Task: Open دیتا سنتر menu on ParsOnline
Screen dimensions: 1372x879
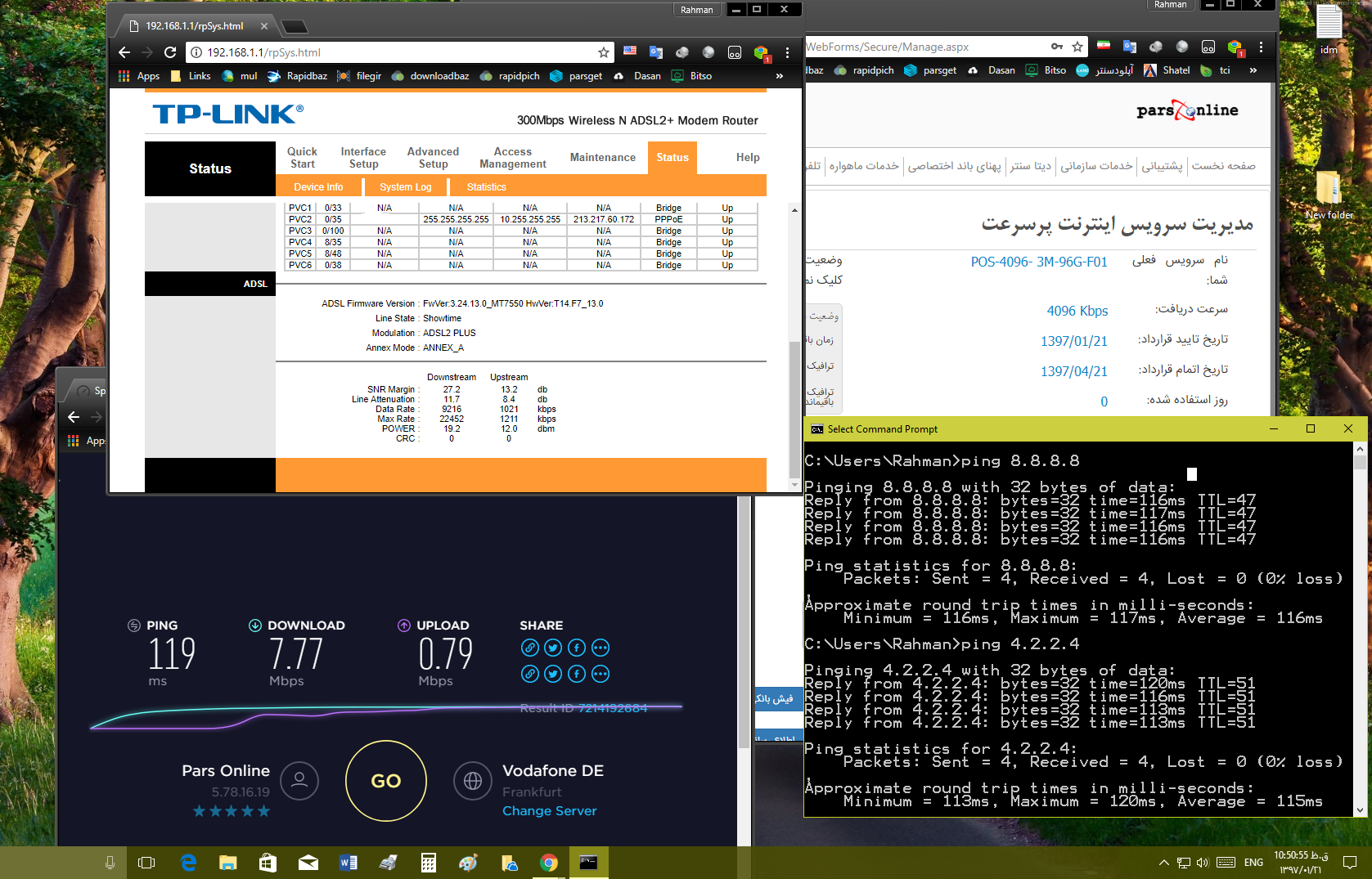Action: click(x=1030, y=166)
